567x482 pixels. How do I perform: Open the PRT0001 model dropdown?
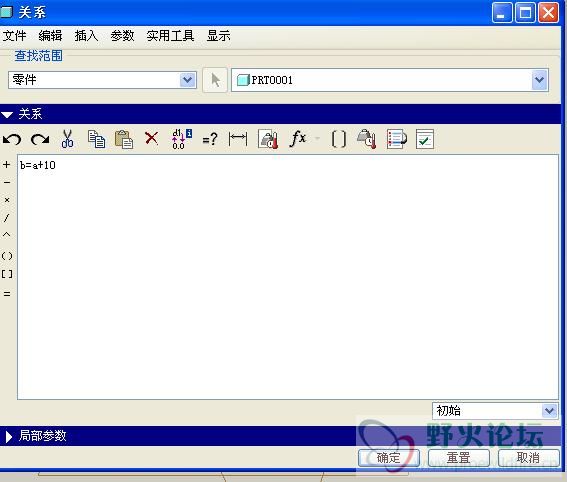point(390,80)
